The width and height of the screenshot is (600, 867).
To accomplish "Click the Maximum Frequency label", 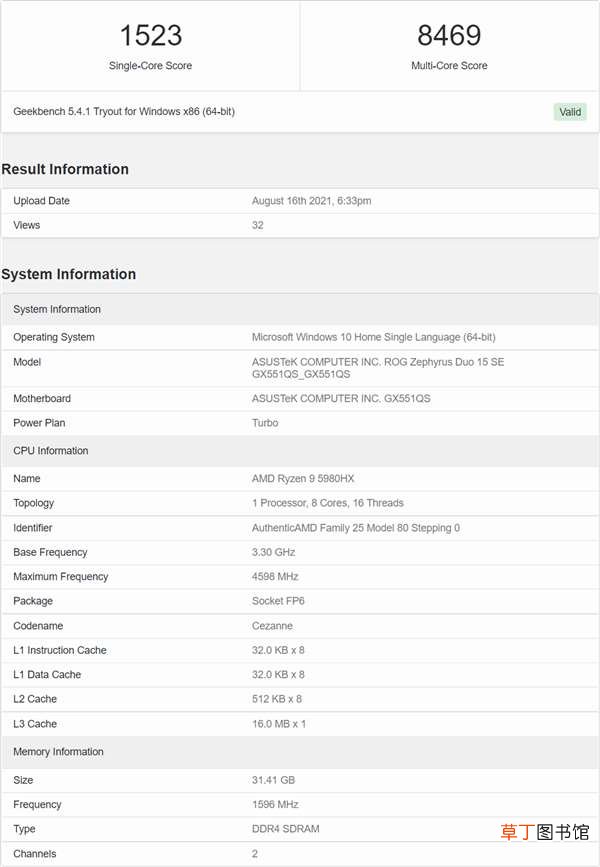I will (x=61, y=577).
